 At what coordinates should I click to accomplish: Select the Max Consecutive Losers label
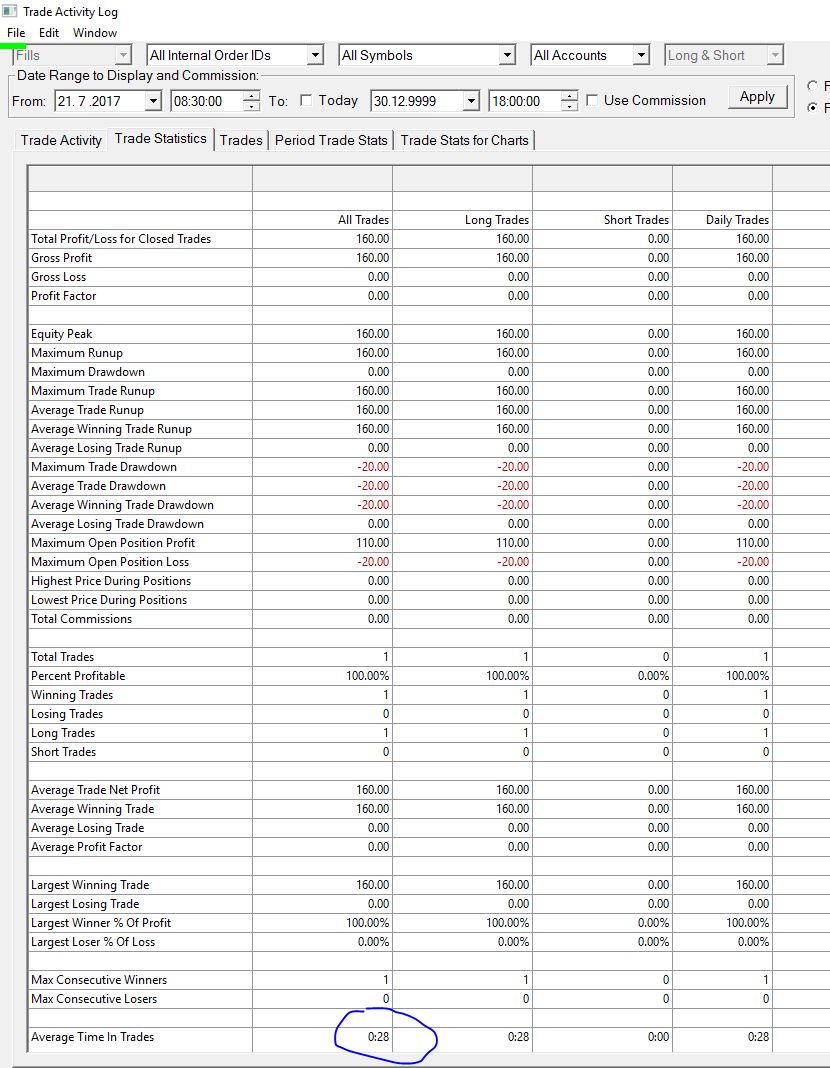(94, 999)
